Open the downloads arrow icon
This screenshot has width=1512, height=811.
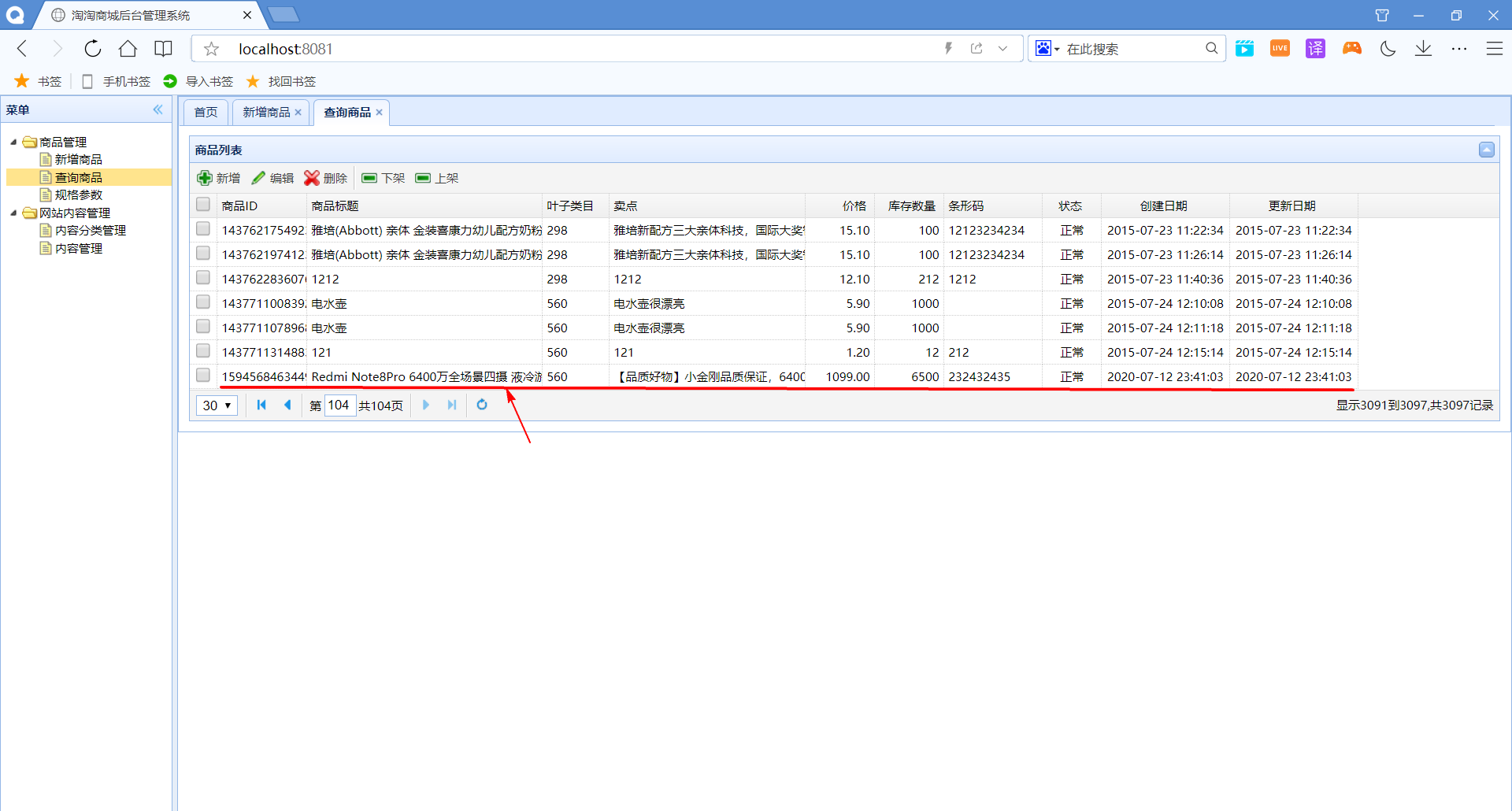click(1423, 49)
